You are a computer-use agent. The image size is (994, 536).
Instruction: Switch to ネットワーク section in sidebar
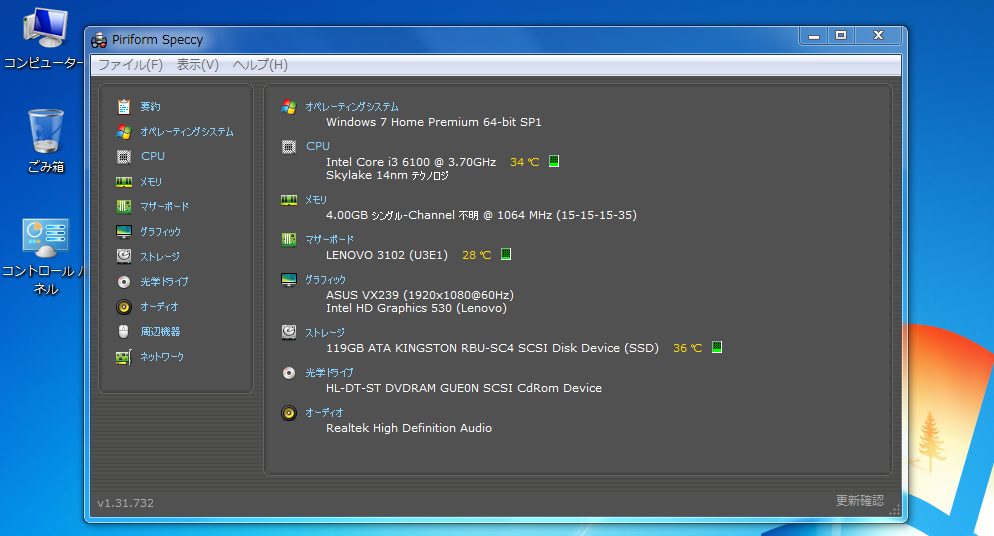pos(162,357)
